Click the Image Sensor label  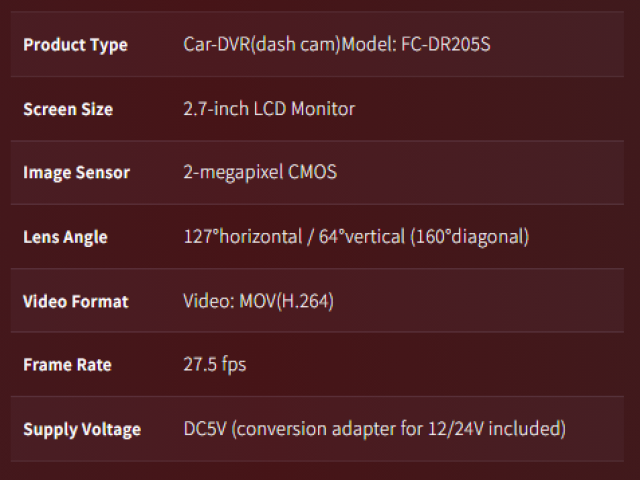click(x=76, y=173)
